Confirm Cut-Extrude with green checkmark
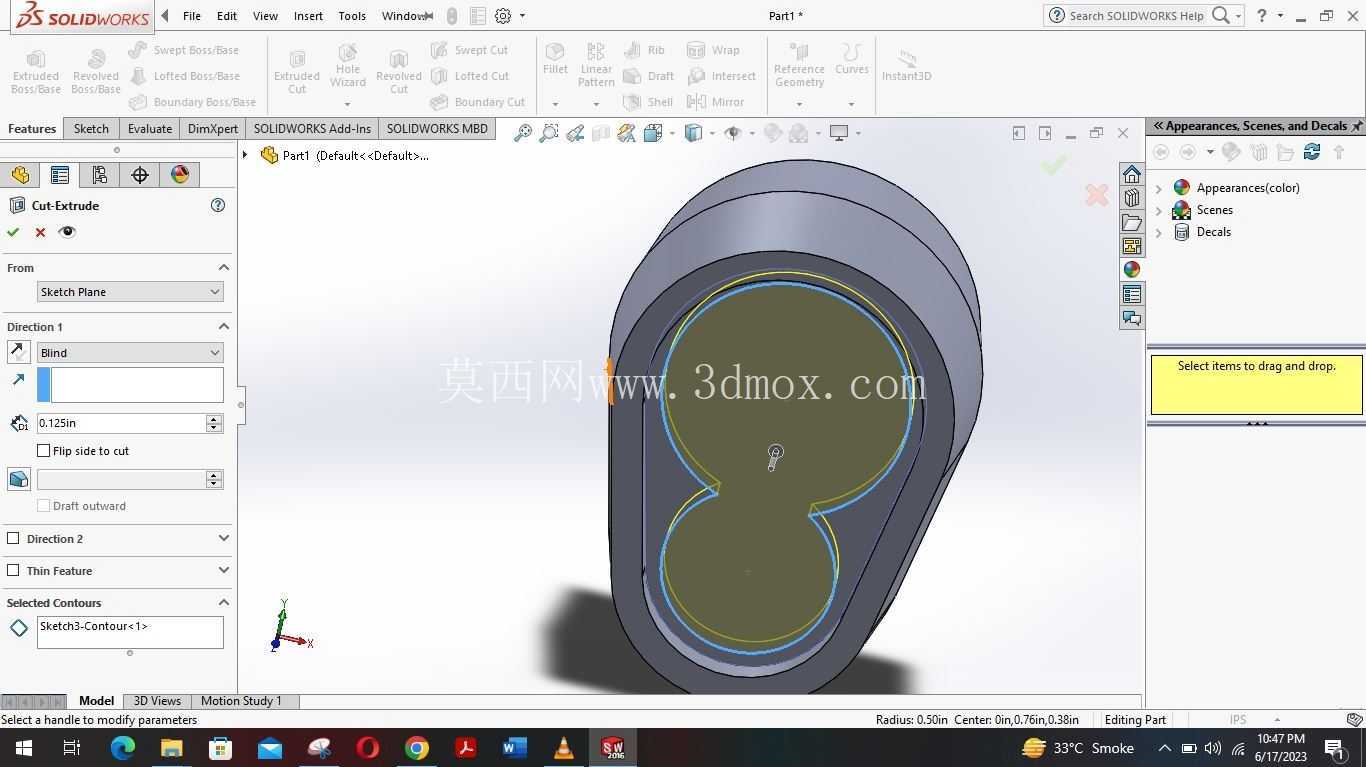The image size is (1366, 767). (x=13, y=232)
